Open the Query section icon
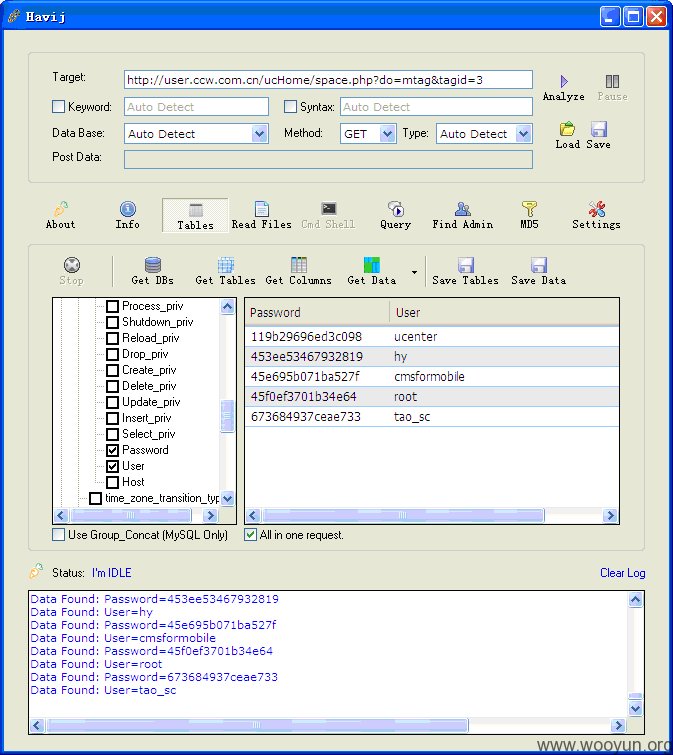This screenshot has height=755, width=673. (x=395, y=208)
